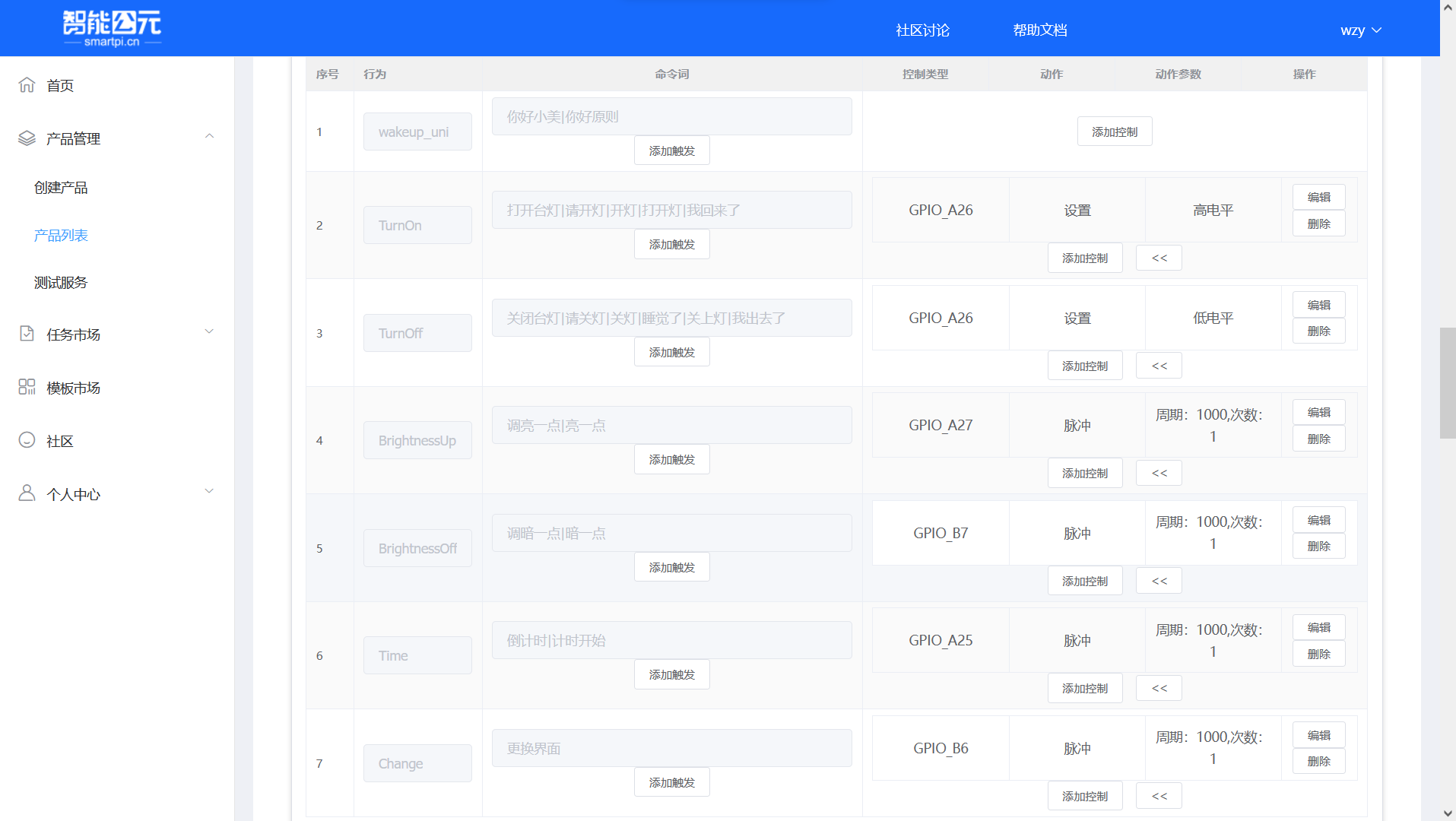Click 删除 for the GPIO_A27 control

pyautogui.click(x=1319, y=439)
